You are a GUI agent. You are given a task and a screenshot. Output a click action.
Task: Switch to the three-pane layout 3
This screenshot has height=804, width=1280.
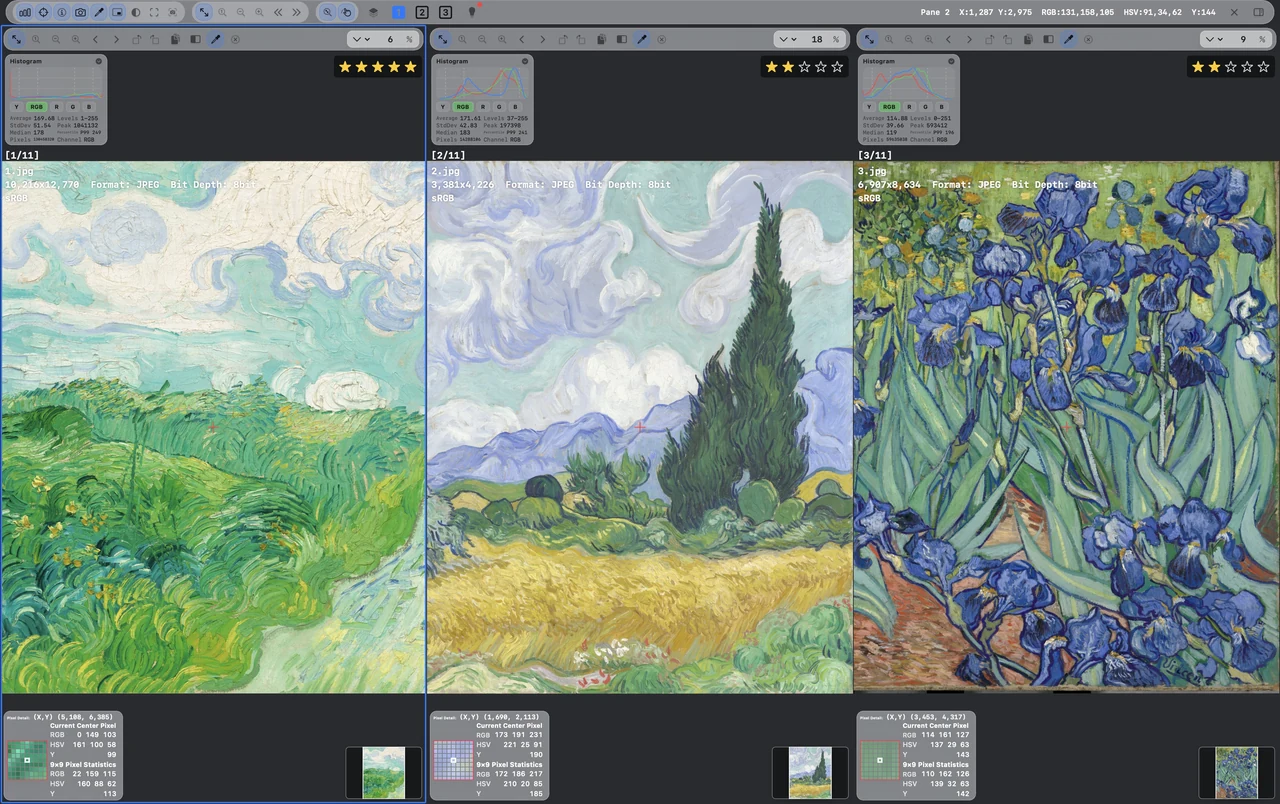(445, 12)
